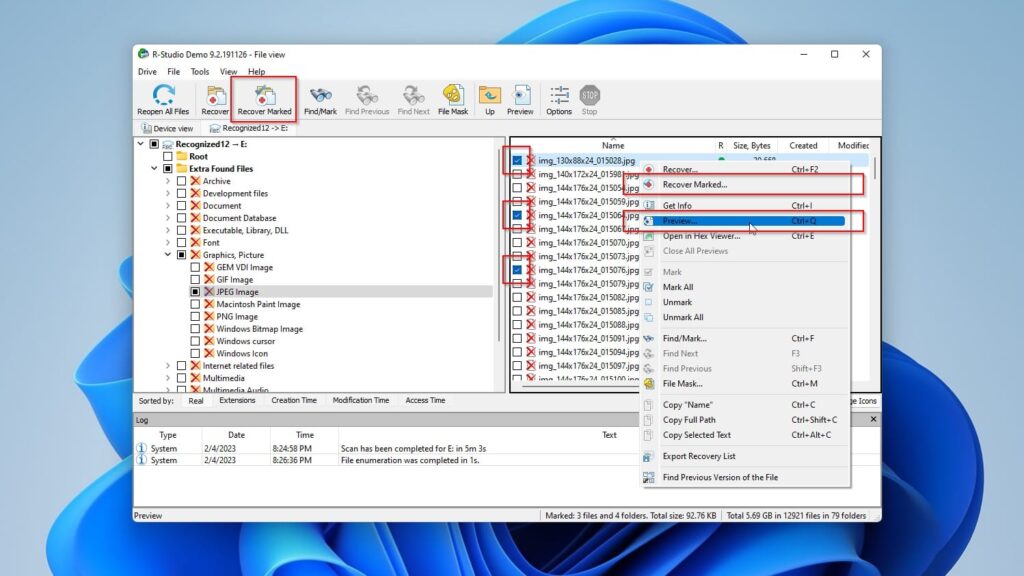Image resolution: width=1024 pixels, height=576 pixels.
Task: Expand the Development files node
Action: [x=168, y=193]
